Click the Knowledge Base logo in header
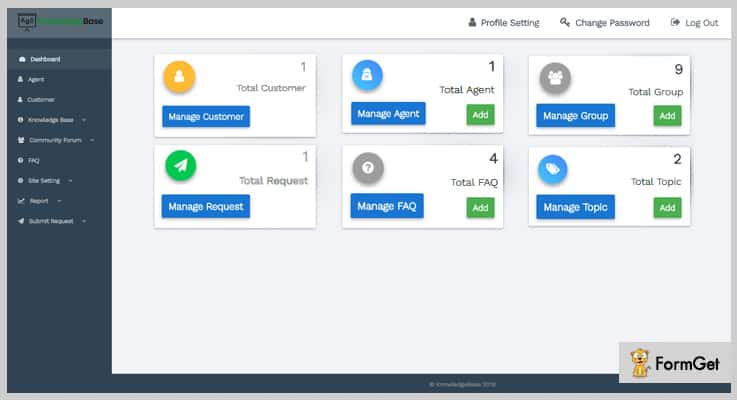The height and width of the screenshot is (400, 737). (x=60, y=22)
